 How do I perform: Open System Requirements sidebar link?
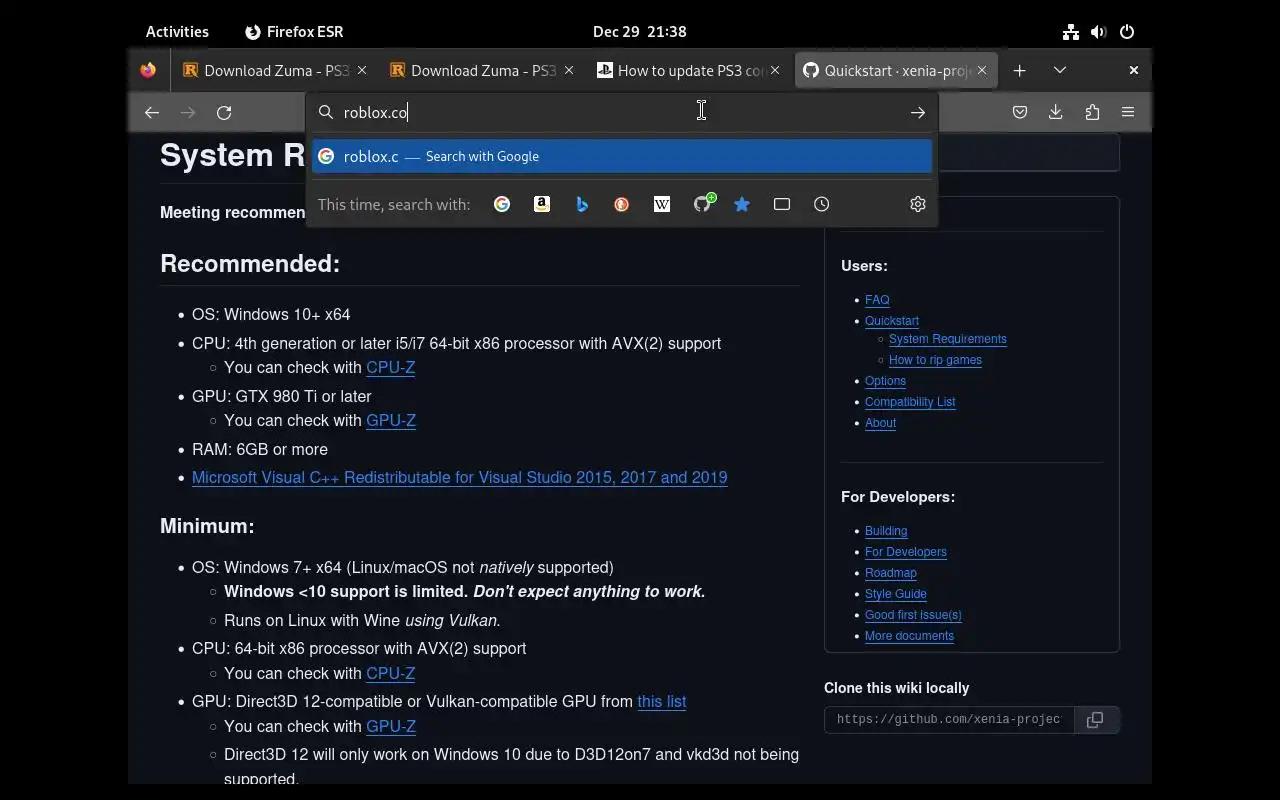[x=948, y=339]
